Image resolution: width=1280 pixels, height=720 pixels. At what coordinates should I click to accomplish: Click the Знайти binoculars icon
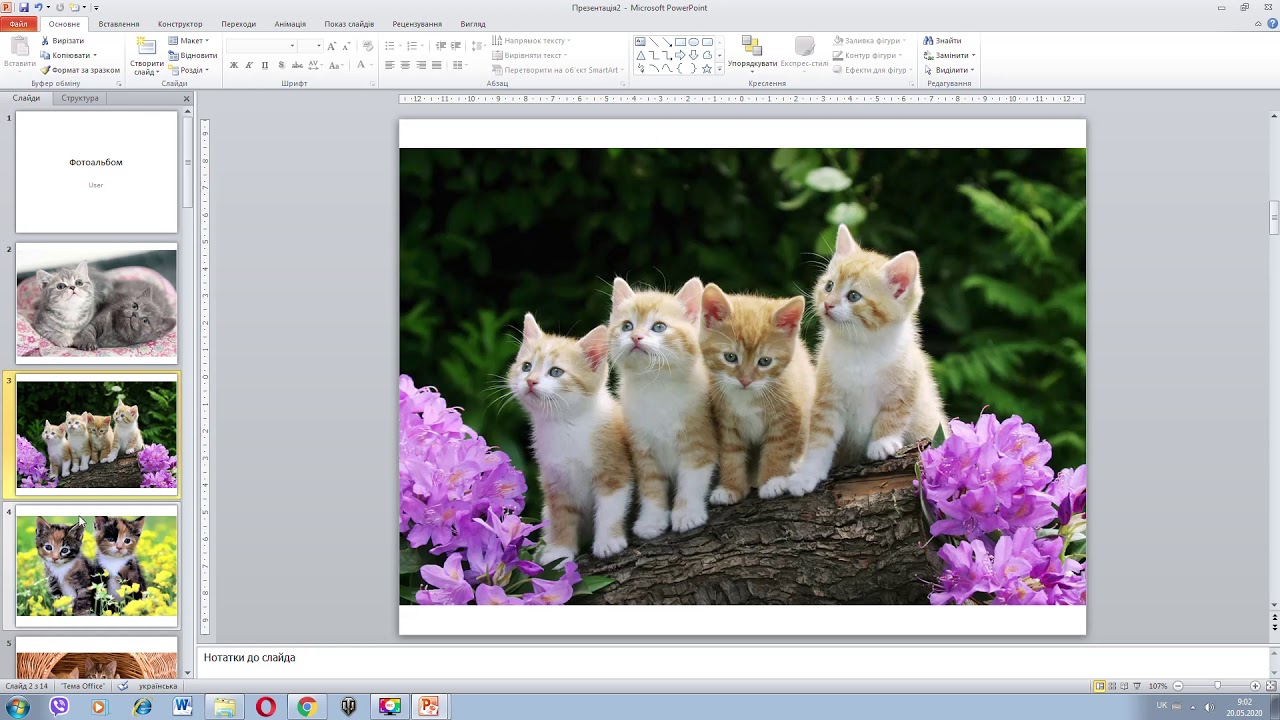pos(929,41)
